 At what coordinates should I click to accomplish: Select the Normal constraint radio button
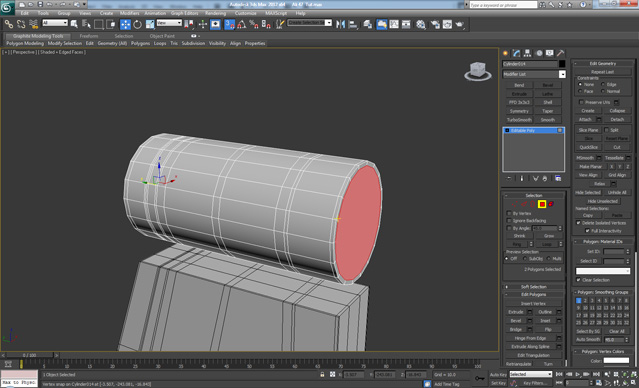[x=603, y=91]
